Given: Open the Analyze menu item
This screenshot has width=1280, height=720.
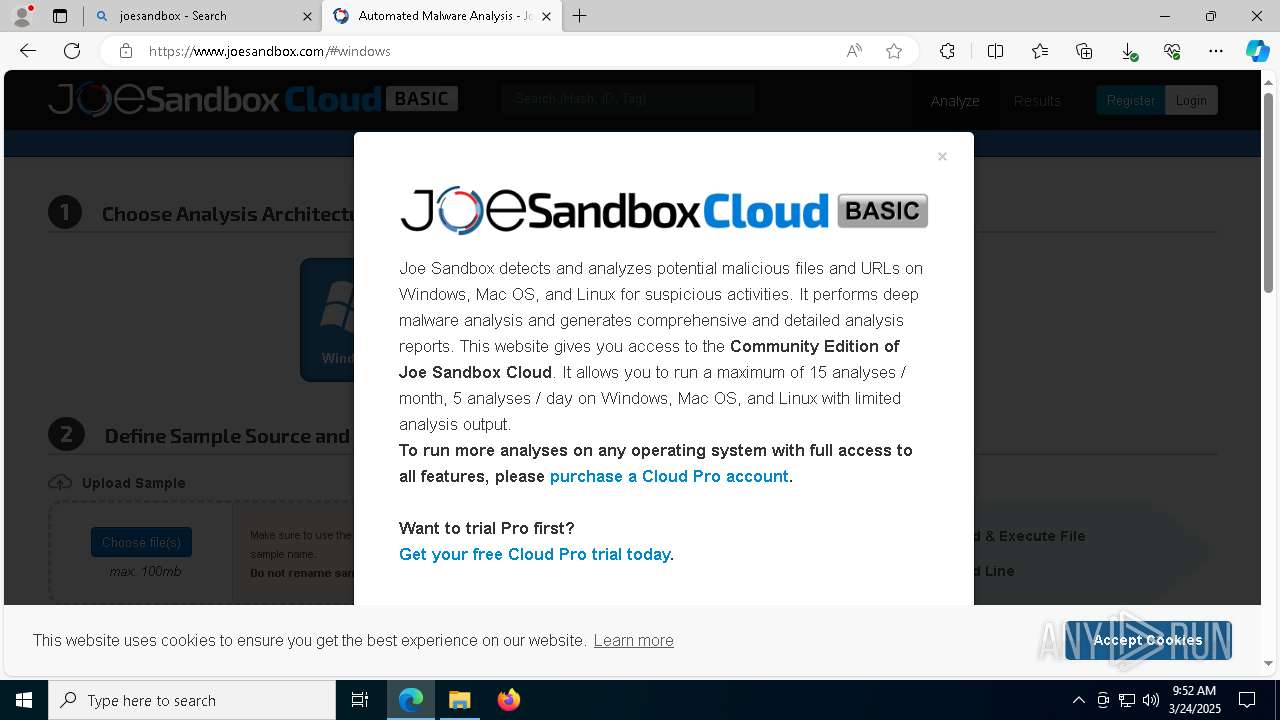Looking at the screenshot, I should click(955, 100).
